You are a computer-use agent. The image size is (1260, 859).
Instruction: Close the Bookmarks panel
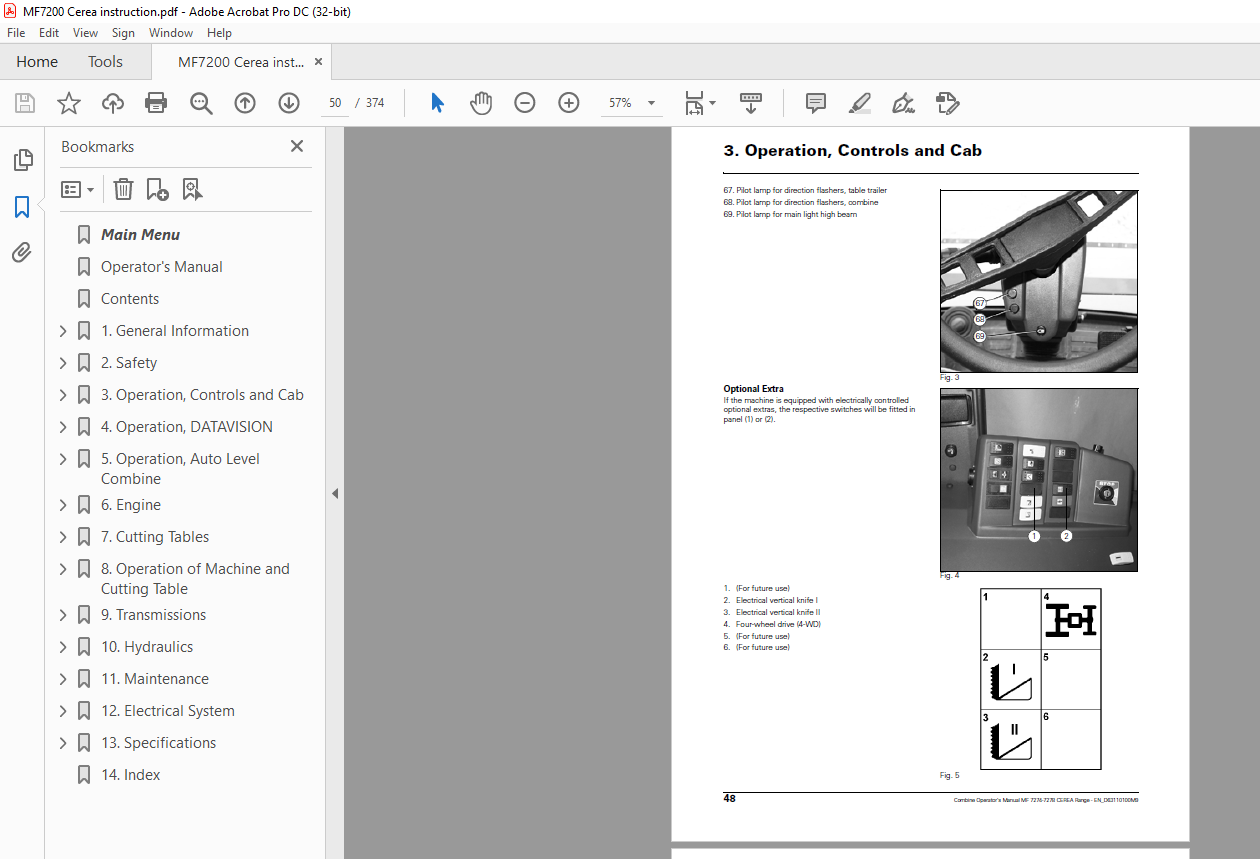point(297,146)
